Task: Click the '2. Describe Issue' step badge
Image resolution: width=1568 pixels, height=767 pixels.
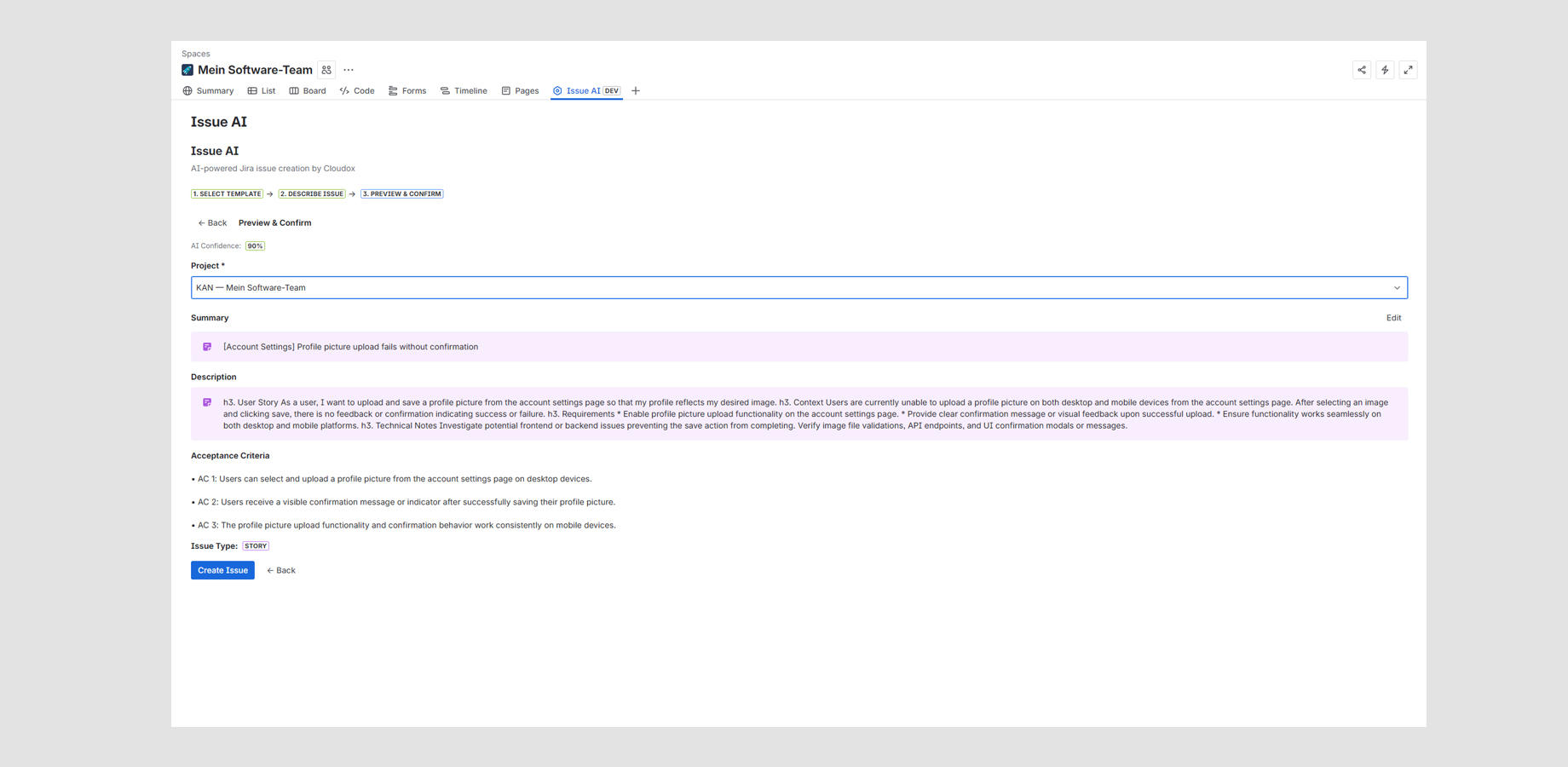Action: click(x=312, y=193)
